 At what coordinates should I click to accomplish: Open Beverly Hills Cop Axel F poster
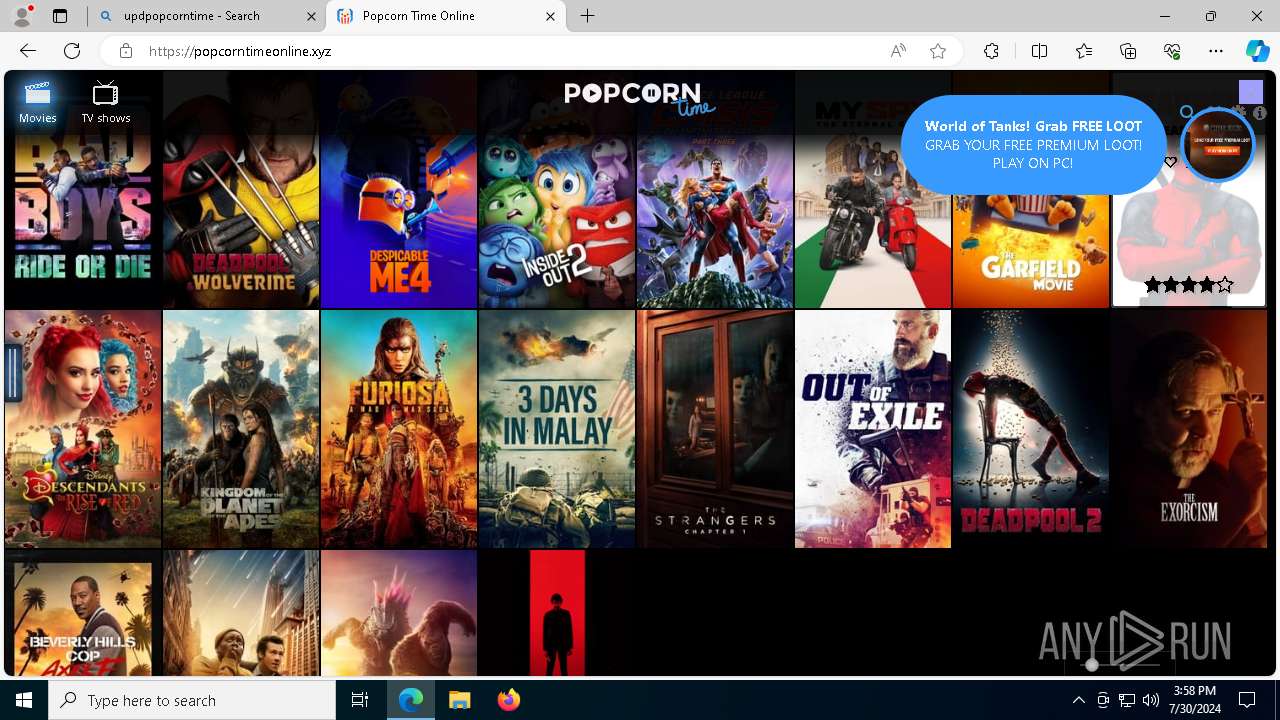click(x=83, y=613)
